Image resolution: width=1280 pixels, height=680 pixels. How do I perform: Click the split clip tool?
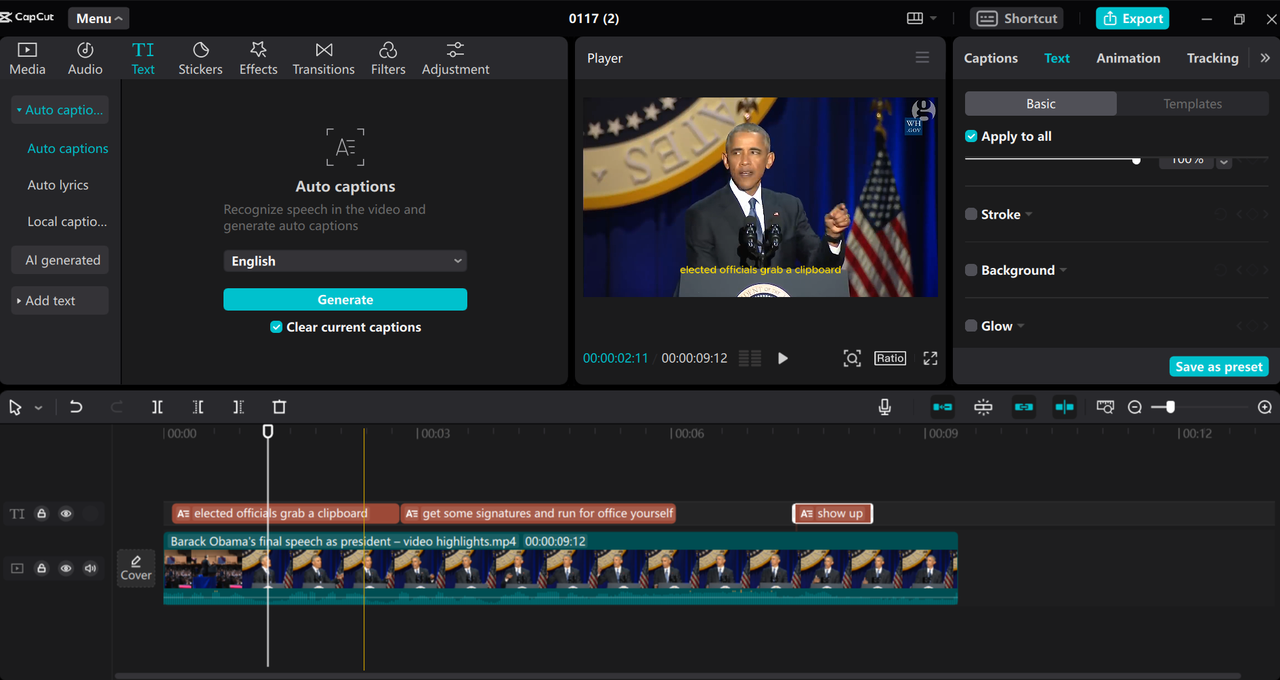coord(157,407)
